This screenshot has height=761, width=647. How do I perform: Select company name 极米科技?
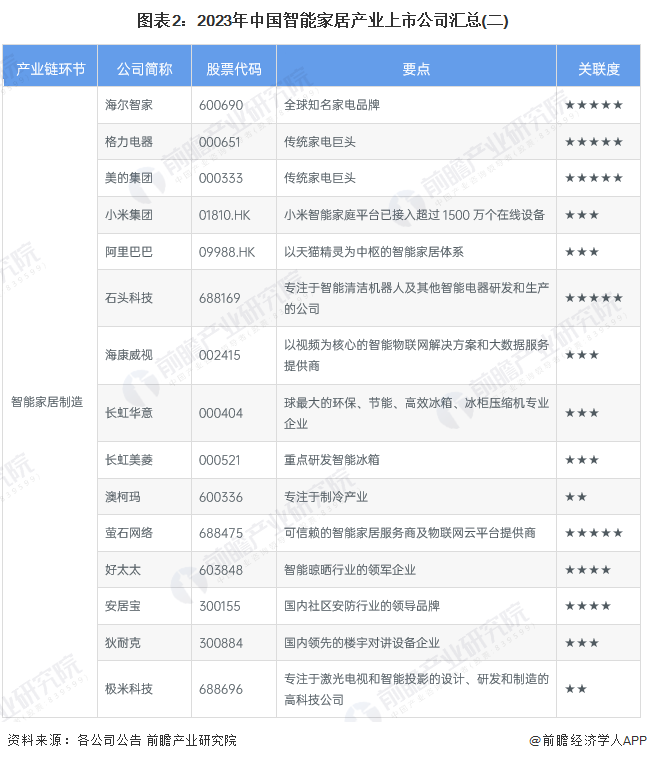pos(129,689)
